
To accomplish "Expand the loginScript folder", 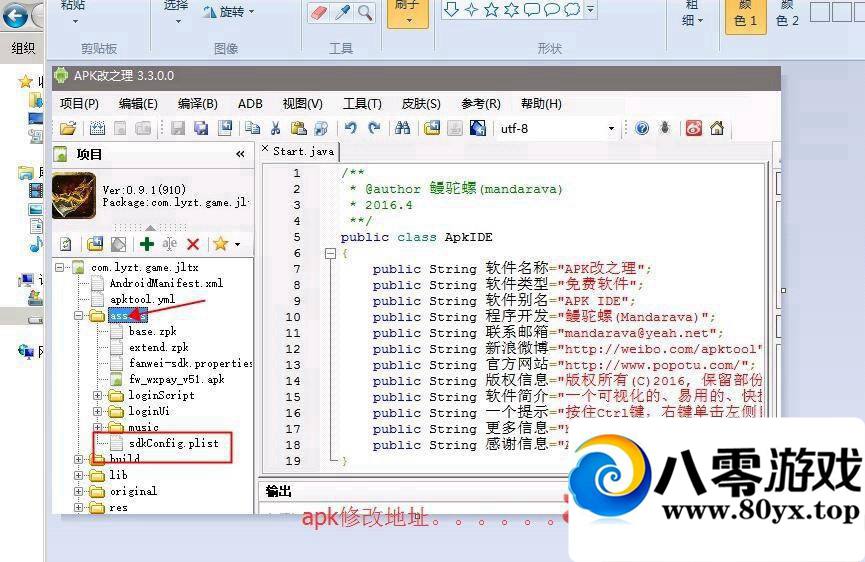I will 98,395.
